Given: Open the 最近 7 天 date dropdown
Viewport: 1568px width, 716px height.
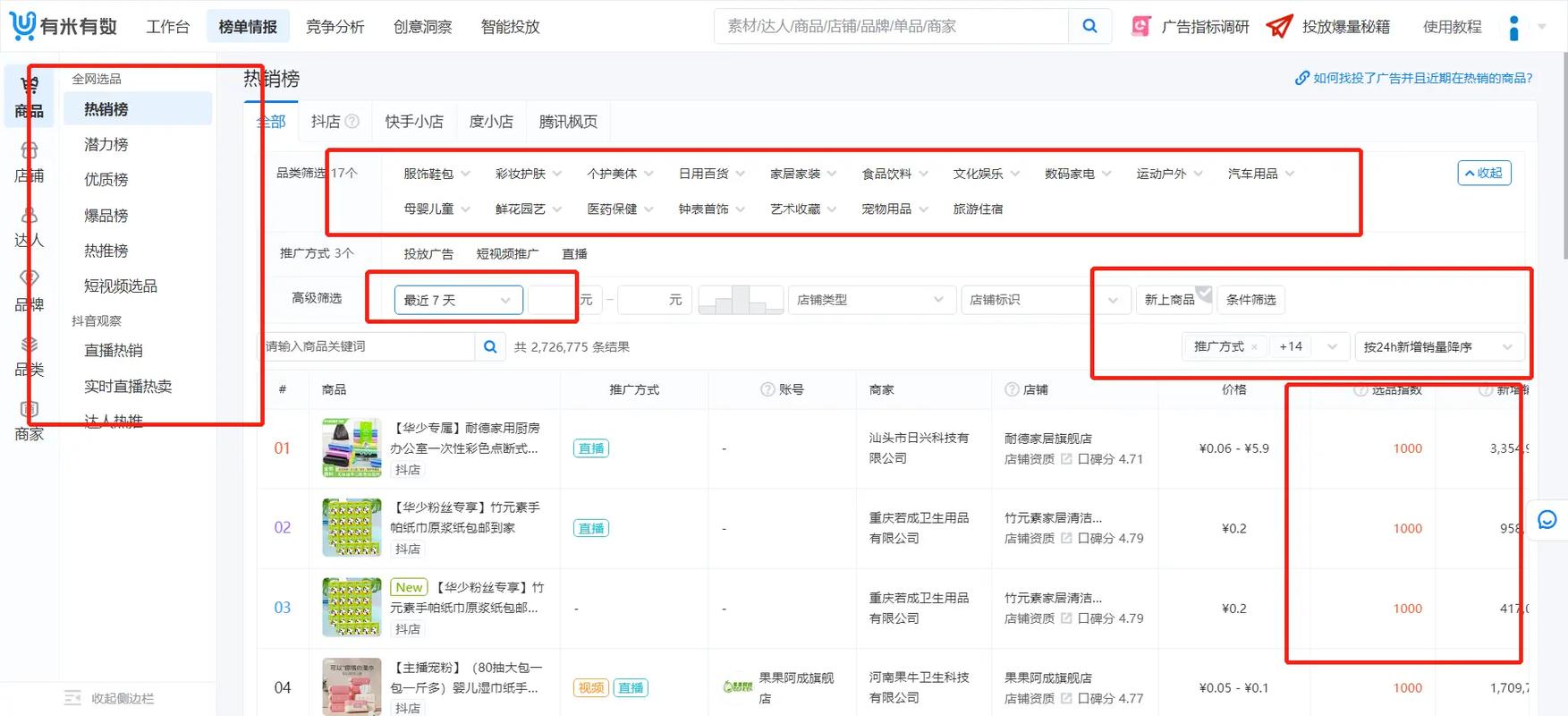Looking at the screenshot, I should point(458,300).
